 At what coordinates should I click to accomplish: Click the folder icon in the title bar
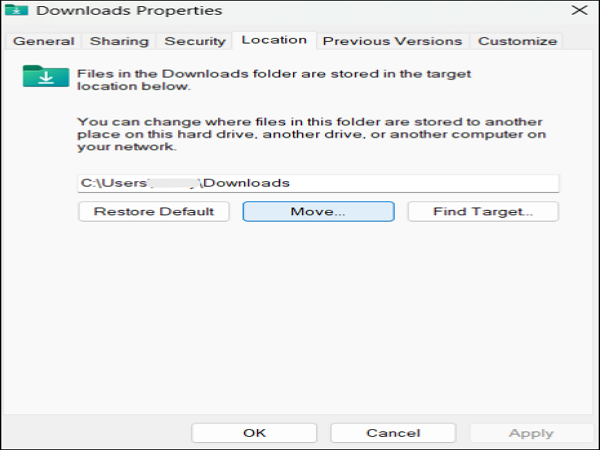point(19,11)
